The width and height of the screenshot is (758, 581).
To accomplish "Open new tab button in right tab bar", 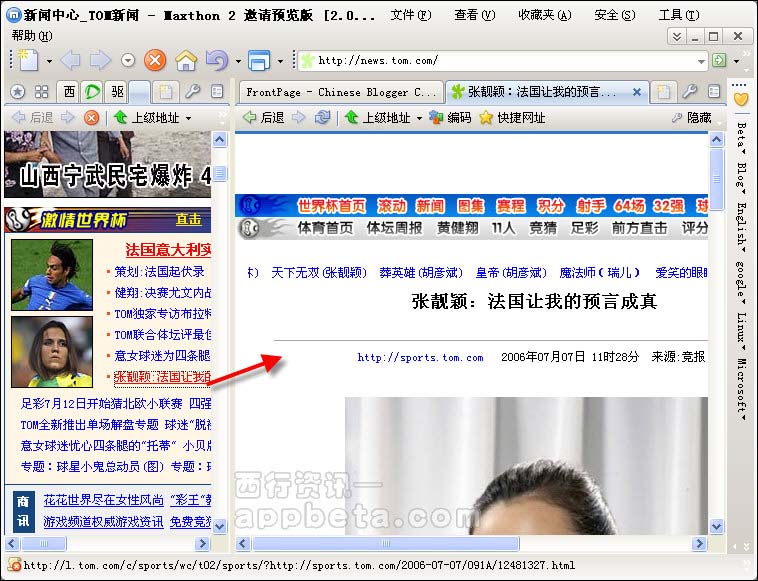I will (x=664, y=92).
